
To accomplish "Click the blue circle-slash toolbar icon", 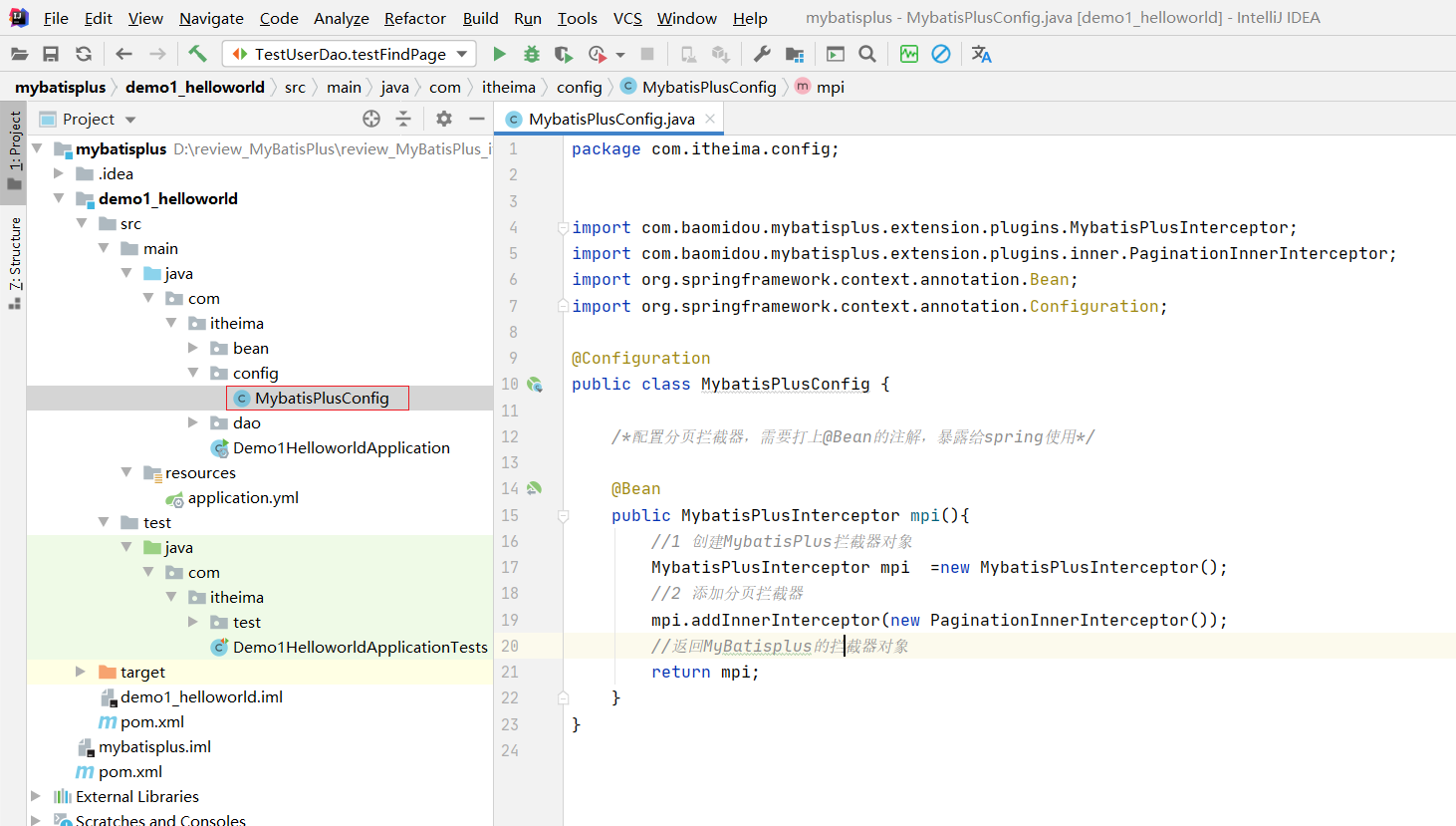I will tap(941, 54).
